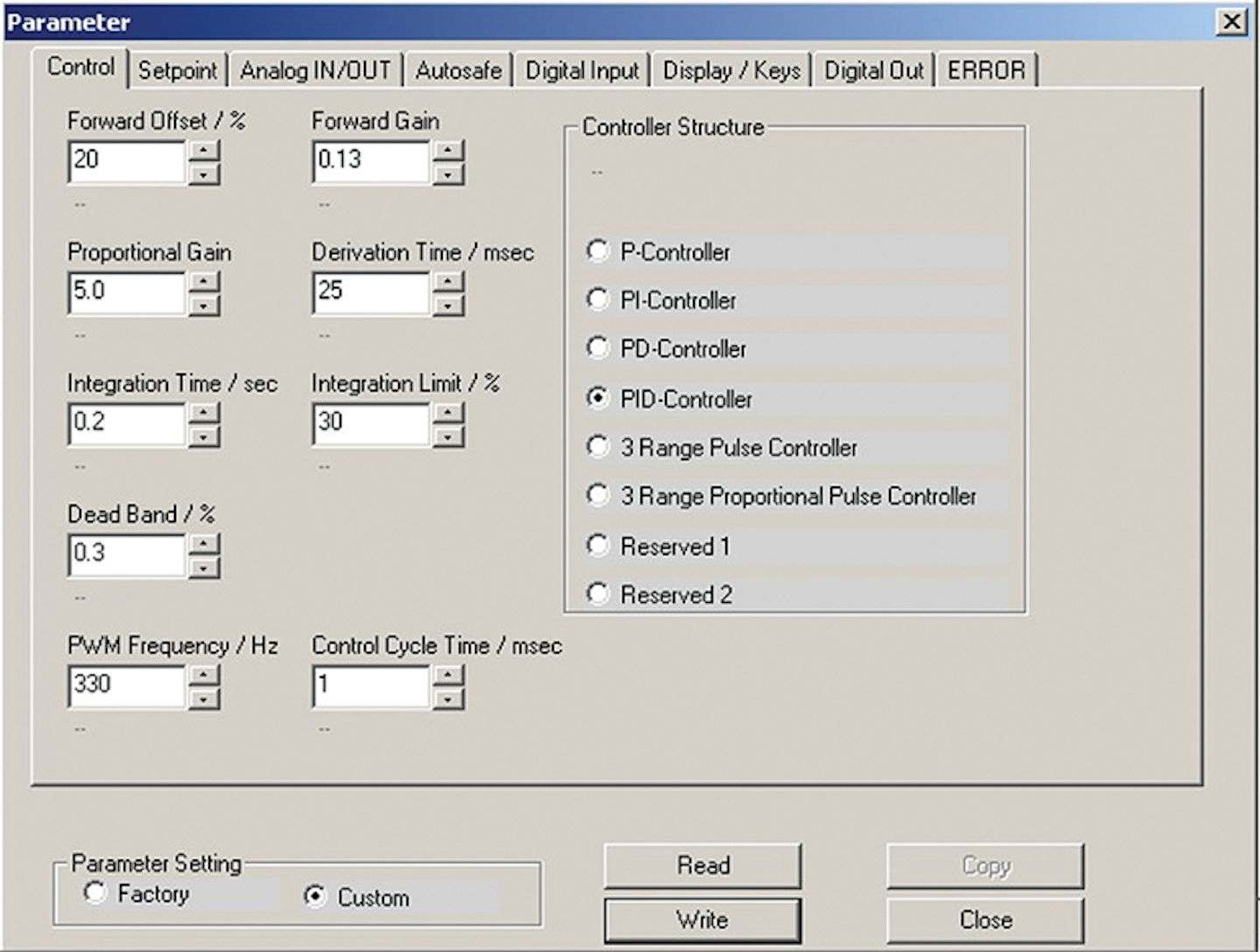Screen dimensions: 1260x952
Task: Increase Dead Band using up arrow
Action: (x=203, y=544)
